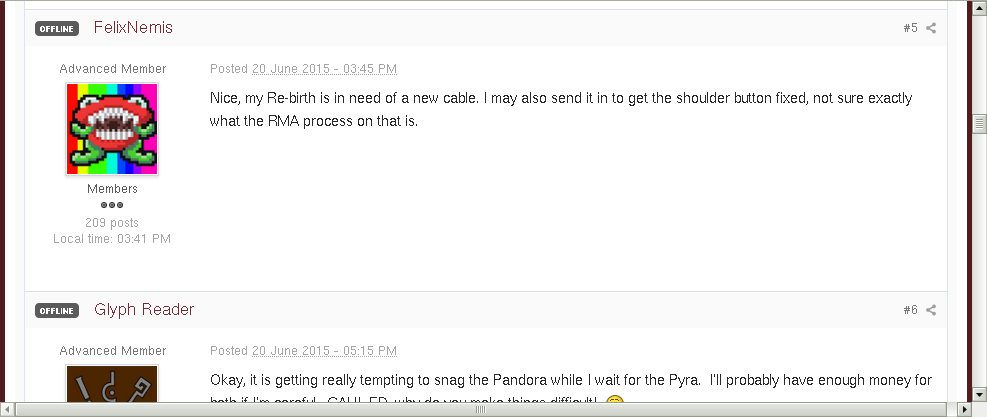
Task: Click the OFFLINE badge beside Glyph Reader
Action: [x=57, y=311]
